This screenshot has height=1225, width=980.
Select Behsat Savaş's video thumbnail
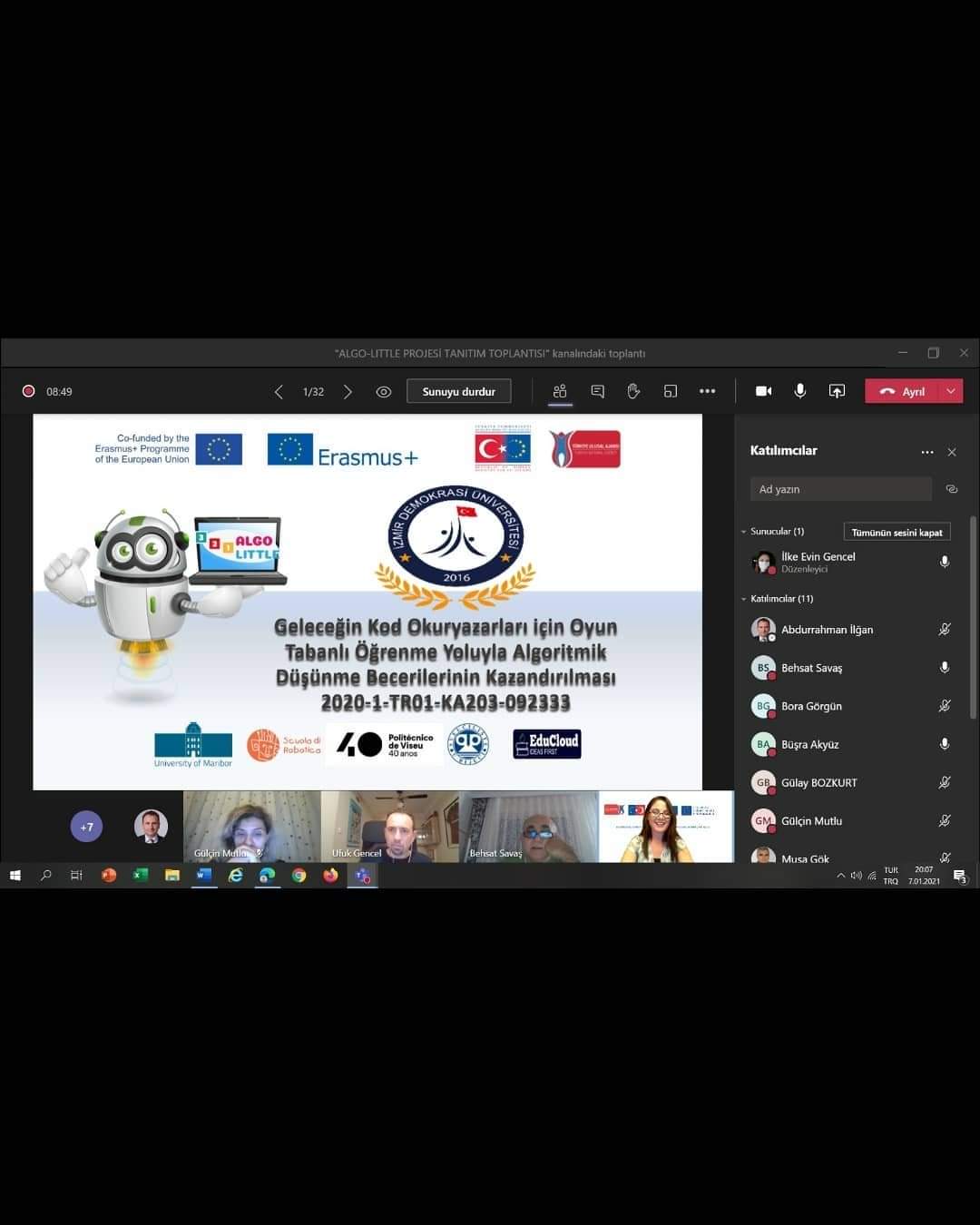pos(529,827)
